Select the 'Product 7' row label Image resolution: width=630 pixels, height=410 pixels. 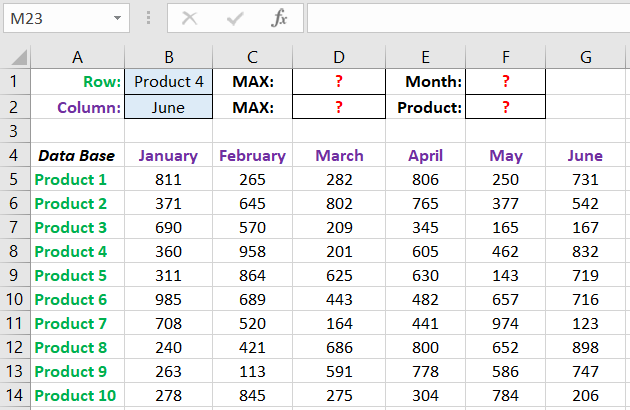click(x=78, y=323)
